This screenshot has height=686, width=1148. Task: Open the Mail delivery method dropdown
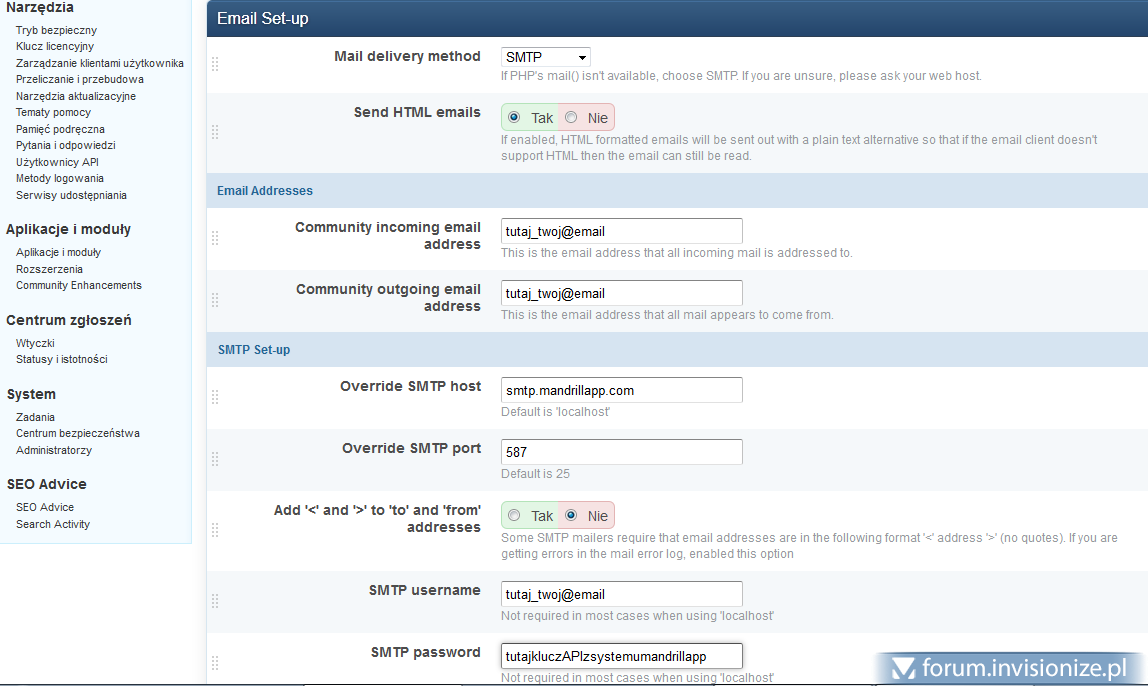545,58
